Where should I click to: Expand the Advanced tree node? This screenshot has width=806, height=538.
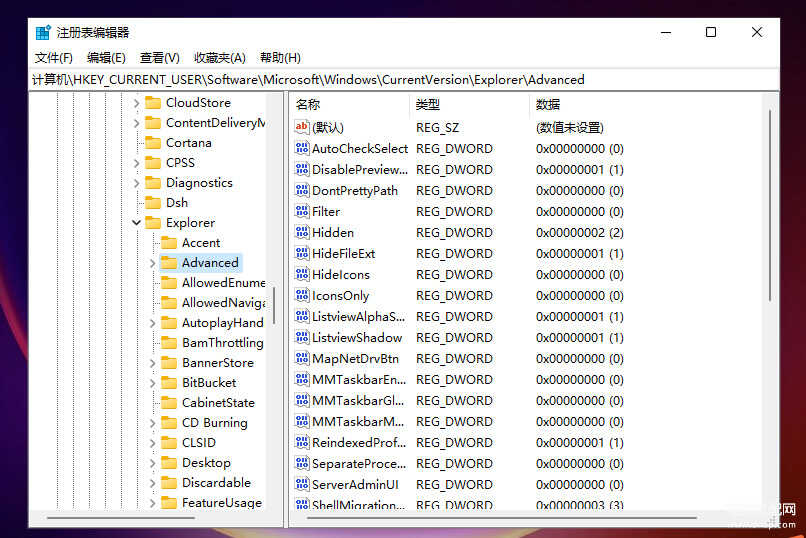pyautogui.click(x=152, y=263)
